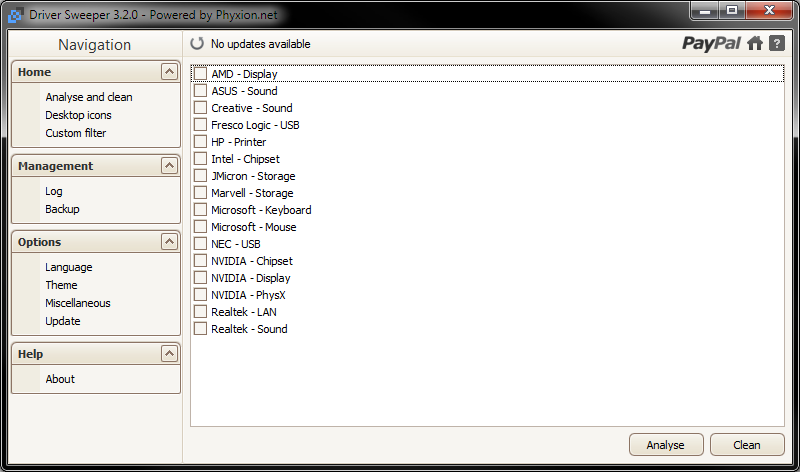Tick the Creative - Sound checkbox

point(201,108)
